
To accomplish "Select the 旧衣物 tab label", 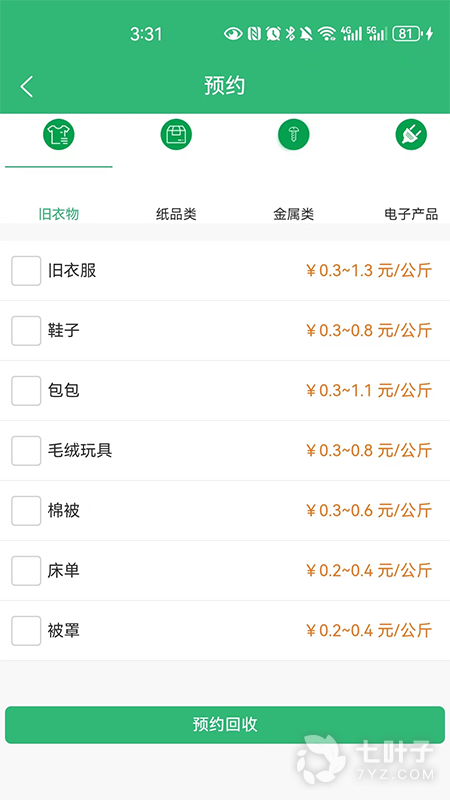I will (59, 214).
